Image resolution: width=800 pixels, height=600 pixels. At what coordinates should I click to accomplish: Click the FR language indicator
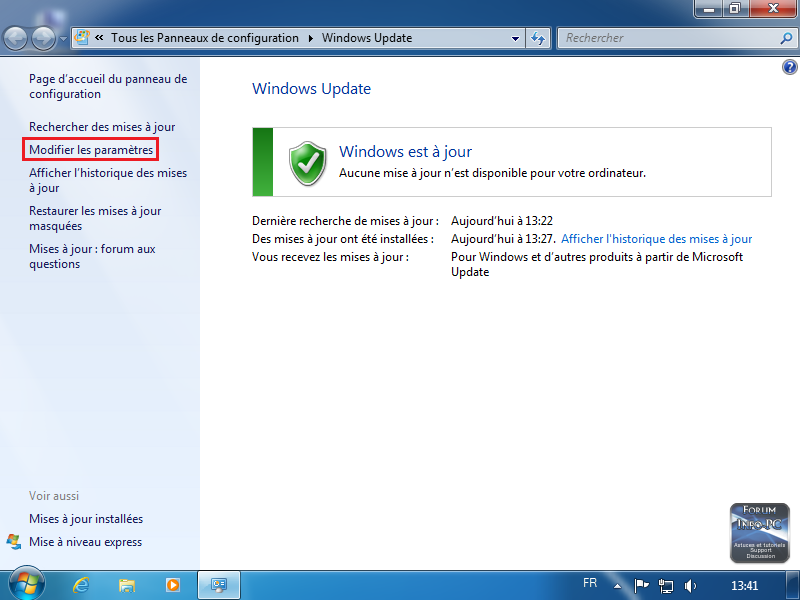tap(590, 583)
